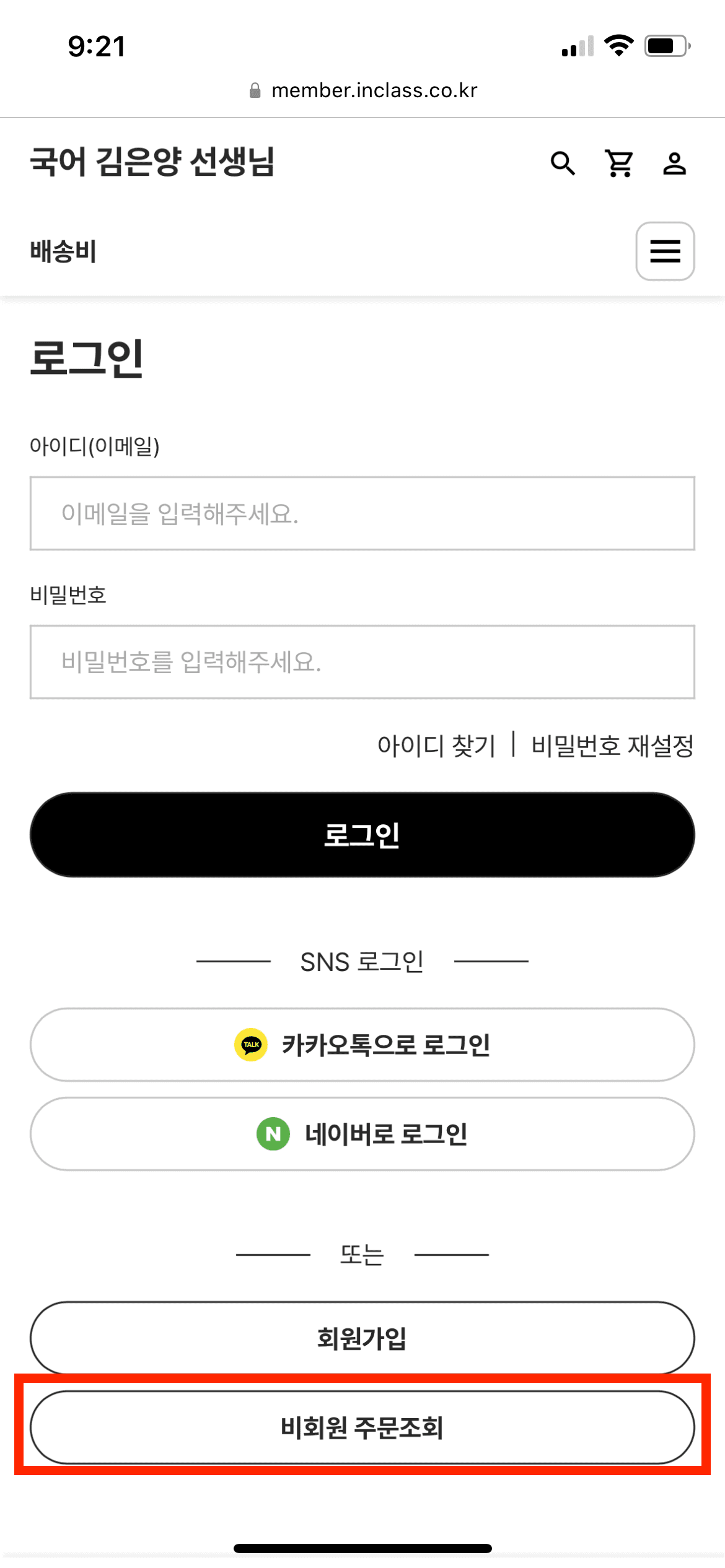
Task: Open the search magnifier icon
Action: click(563, 163)
